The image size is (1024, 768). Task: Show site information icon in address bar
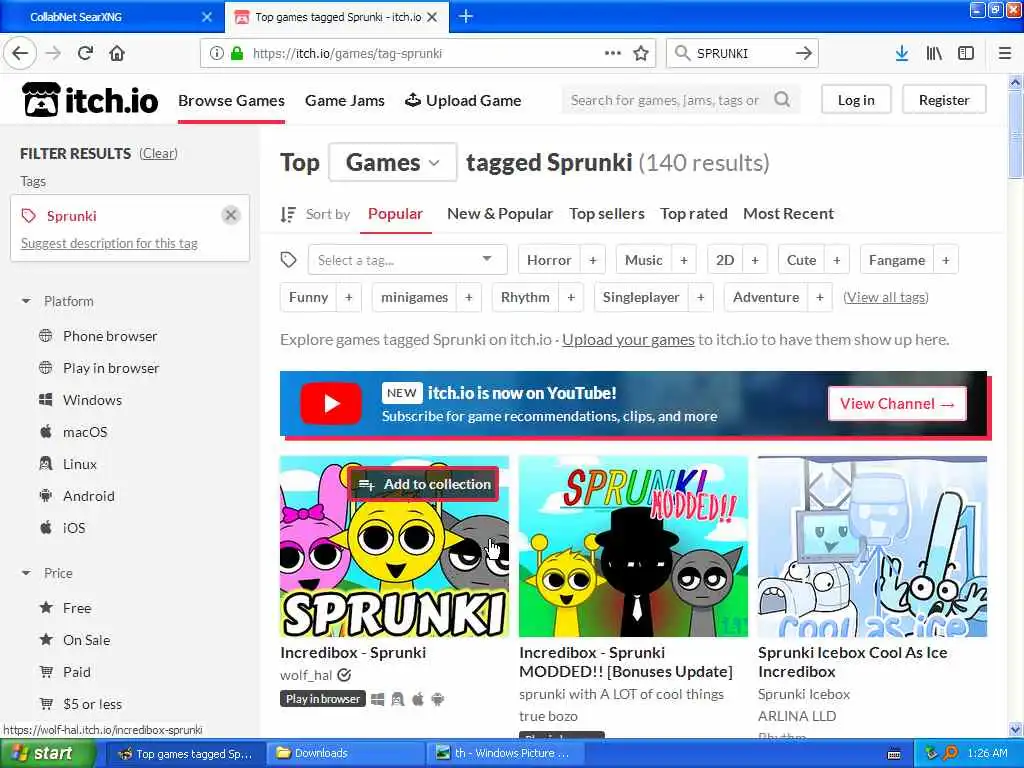217,54
